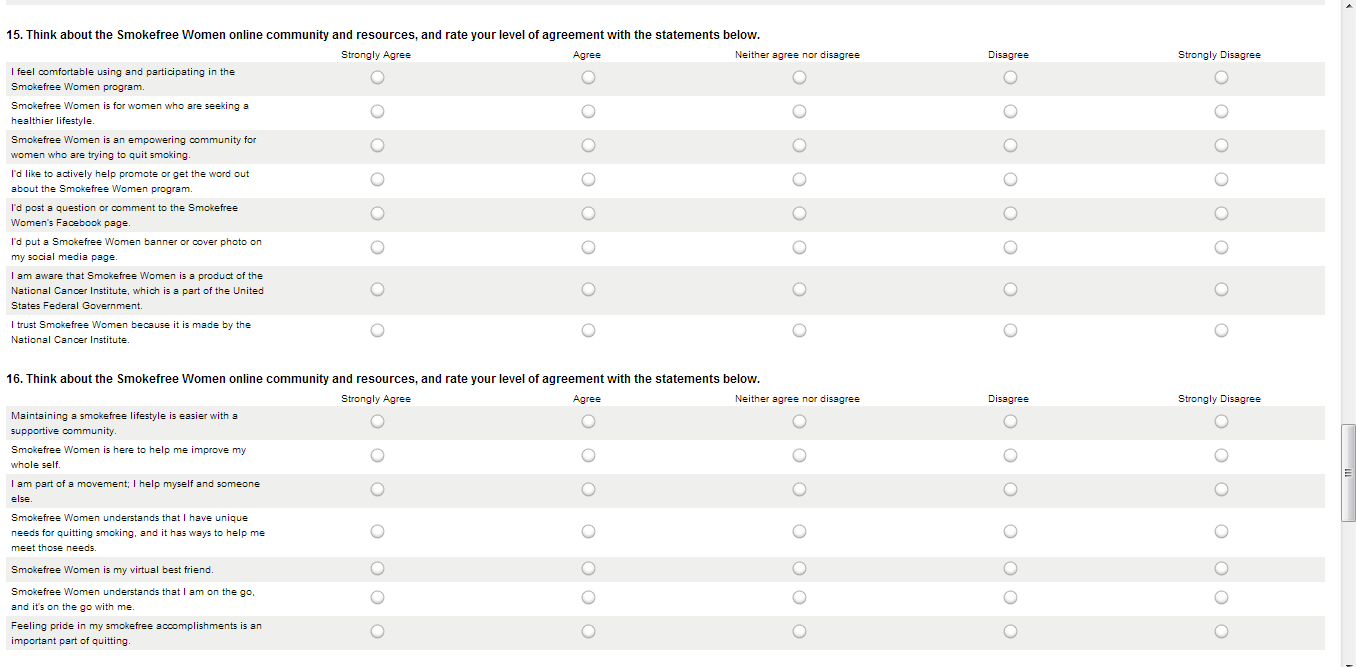Select Agree for virtual best friend statement

point(588,569)
